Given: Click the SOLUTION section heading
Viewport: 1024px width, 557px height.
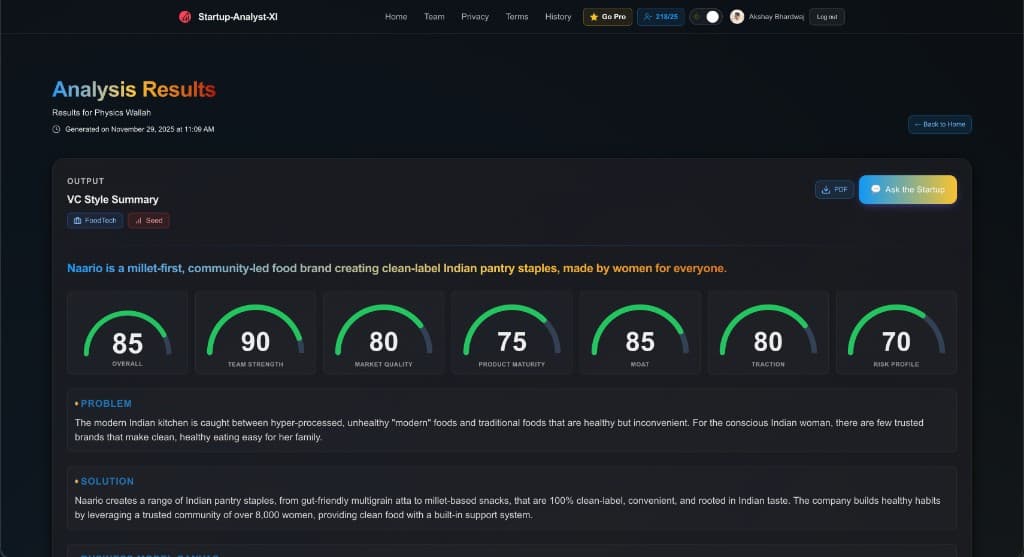Looking at the screenshot, I should (107, 481).
